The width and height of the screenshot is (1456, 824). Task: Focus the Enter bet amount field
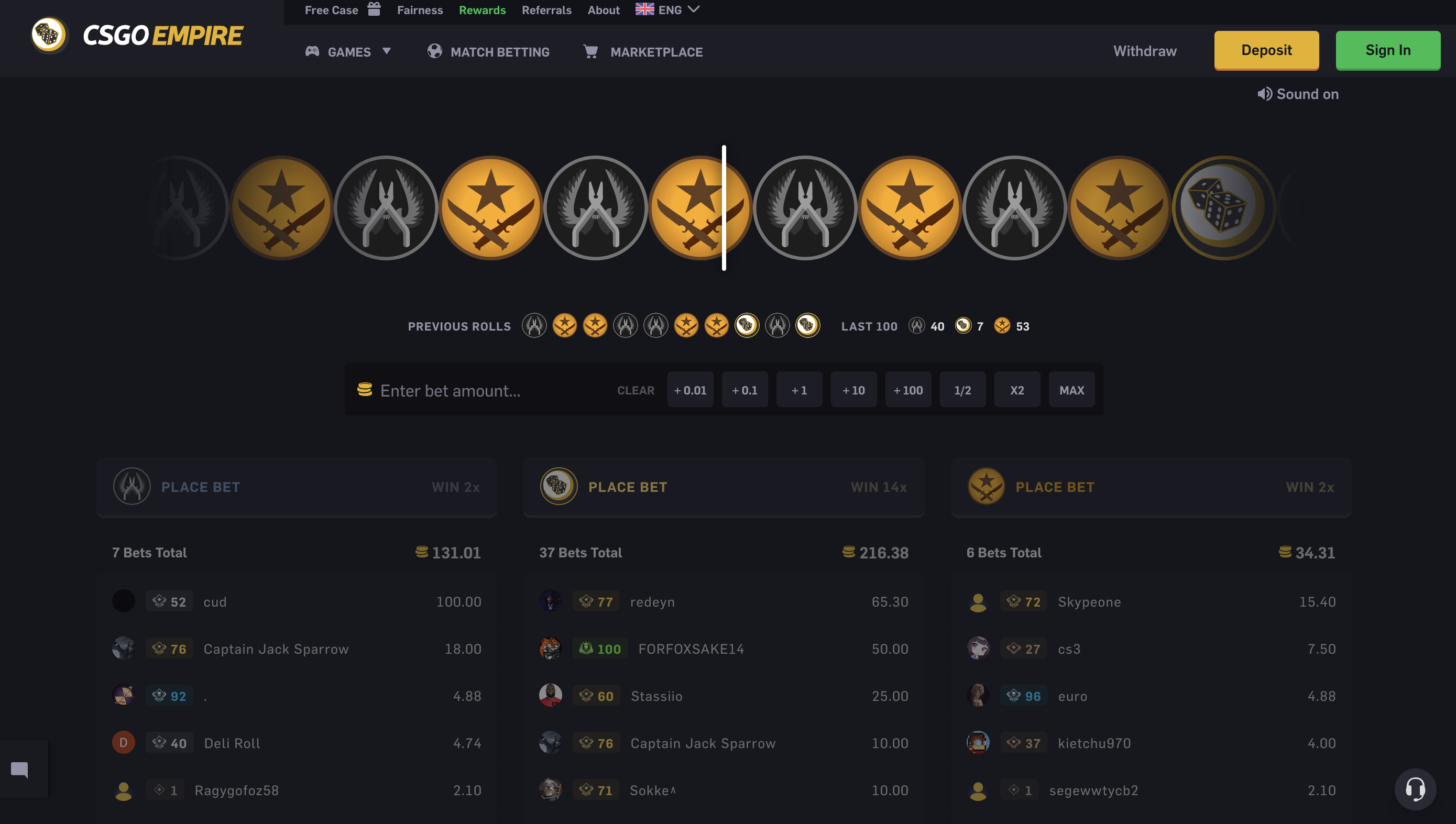click(x=492, y=390)
